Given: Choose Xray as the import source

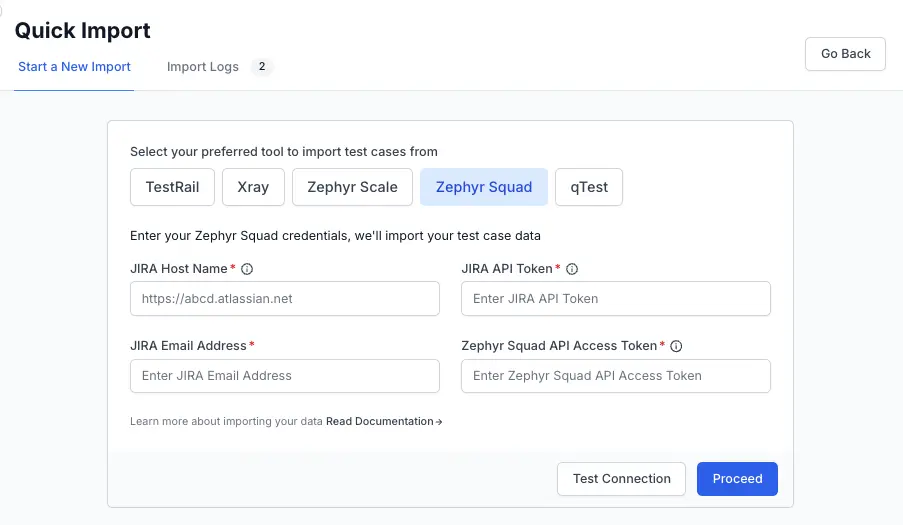Looking at the screenshot, I should 253,187.
